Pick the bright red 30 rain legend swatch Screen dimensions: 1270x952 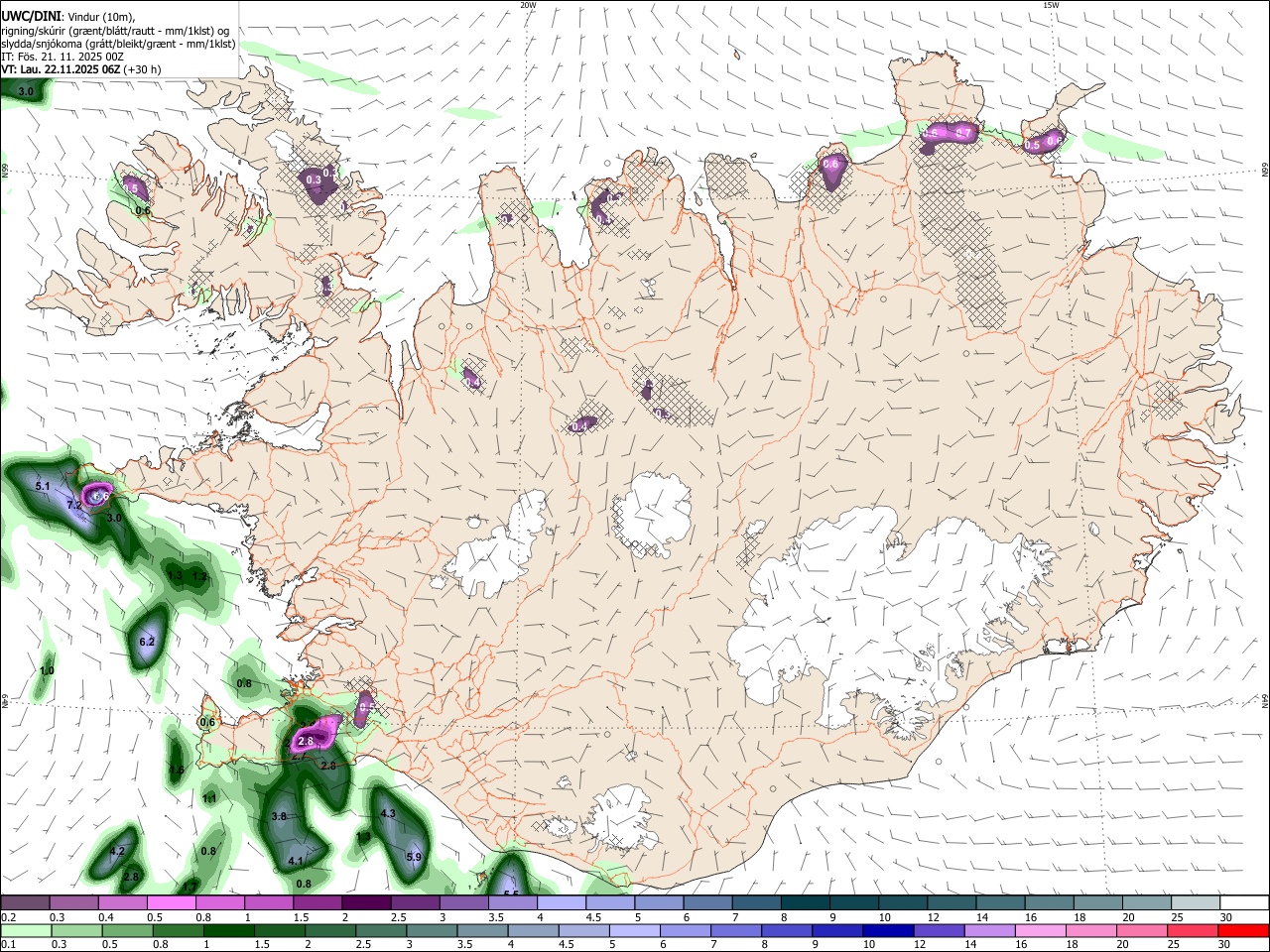click(x=1243, y=930)
